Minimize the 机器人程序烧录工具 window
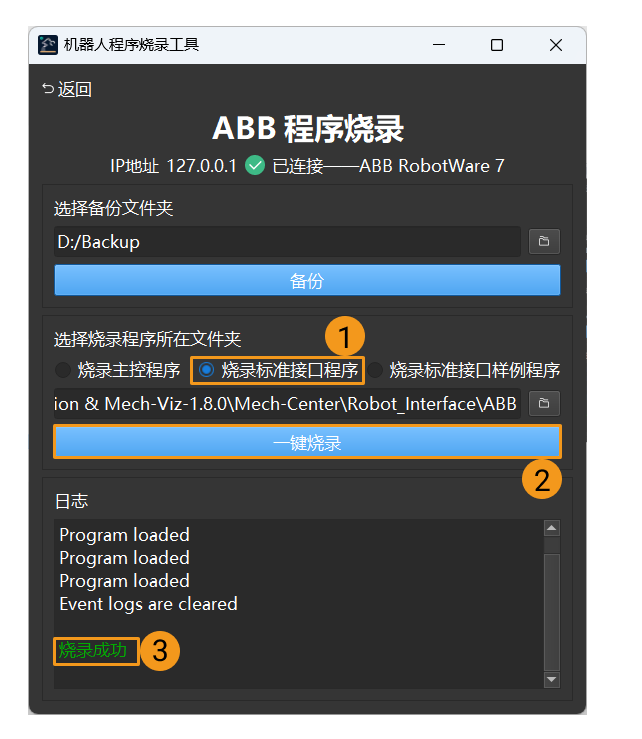 [439, 45]
